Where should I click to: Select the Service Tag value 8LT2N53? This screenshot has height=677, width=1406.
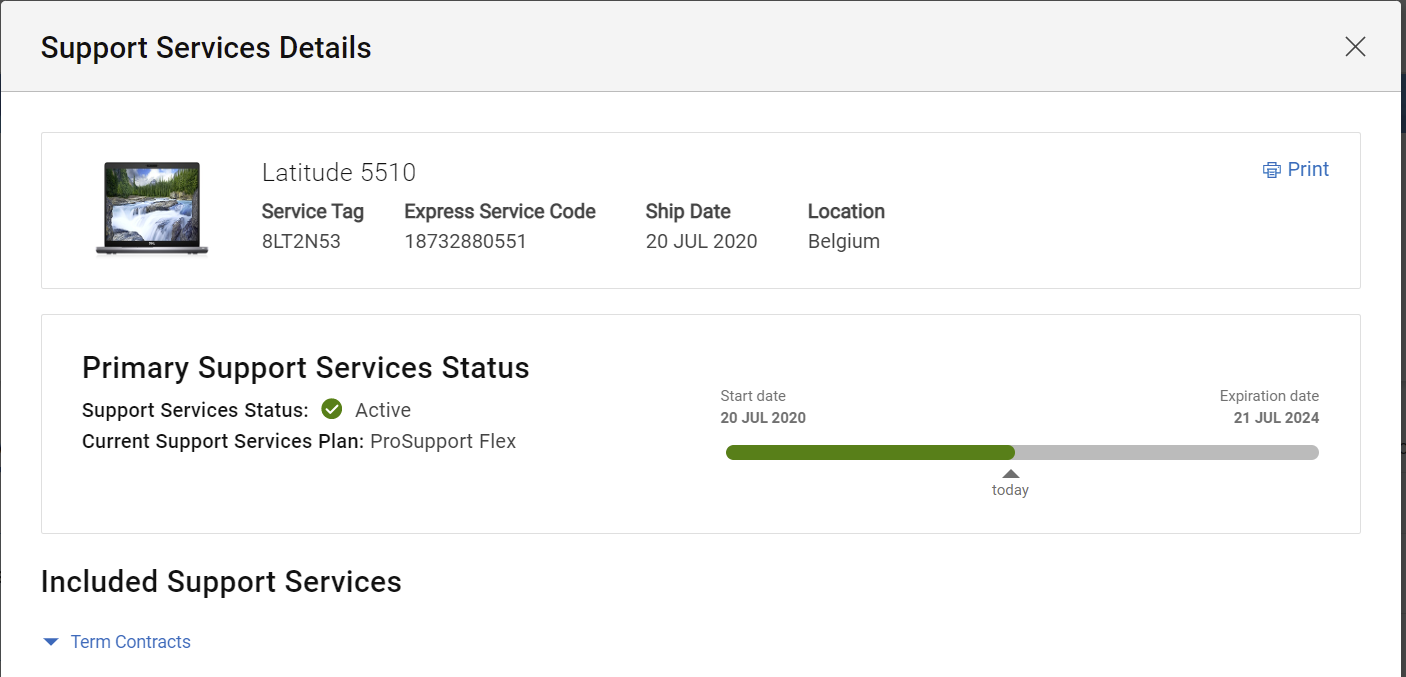pos(301,241)
